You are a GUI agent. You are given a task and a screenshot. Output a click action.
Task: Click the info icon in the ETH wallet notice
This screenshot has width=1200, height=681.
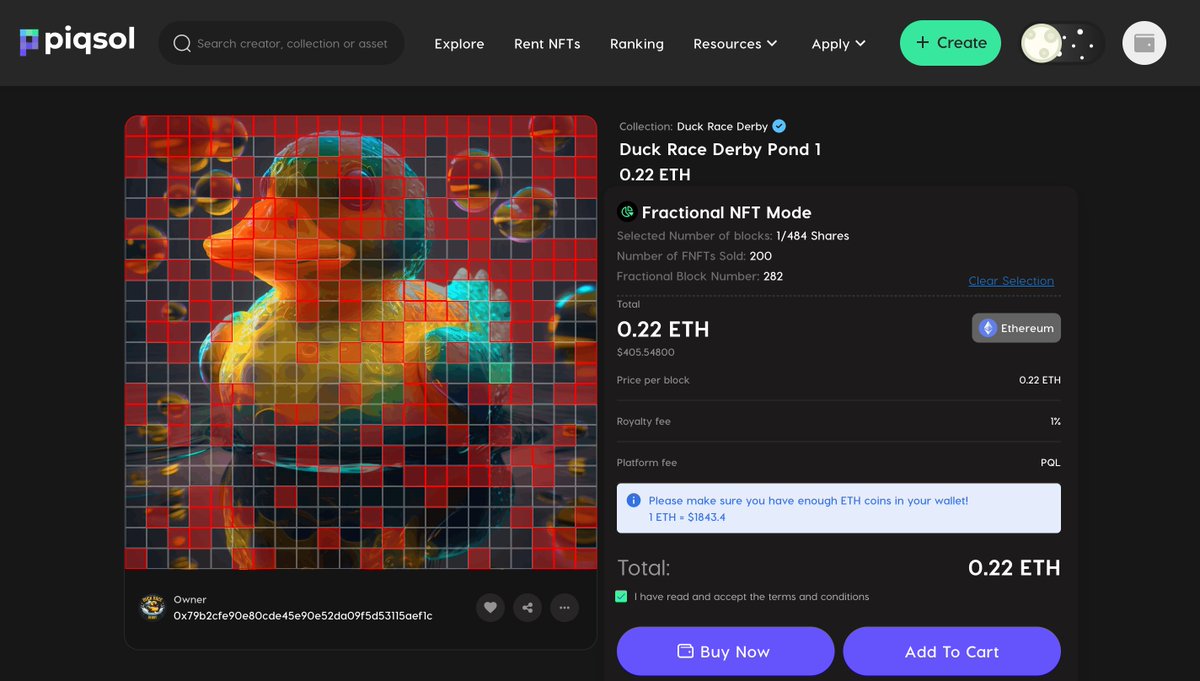click(x=633, y=500)
